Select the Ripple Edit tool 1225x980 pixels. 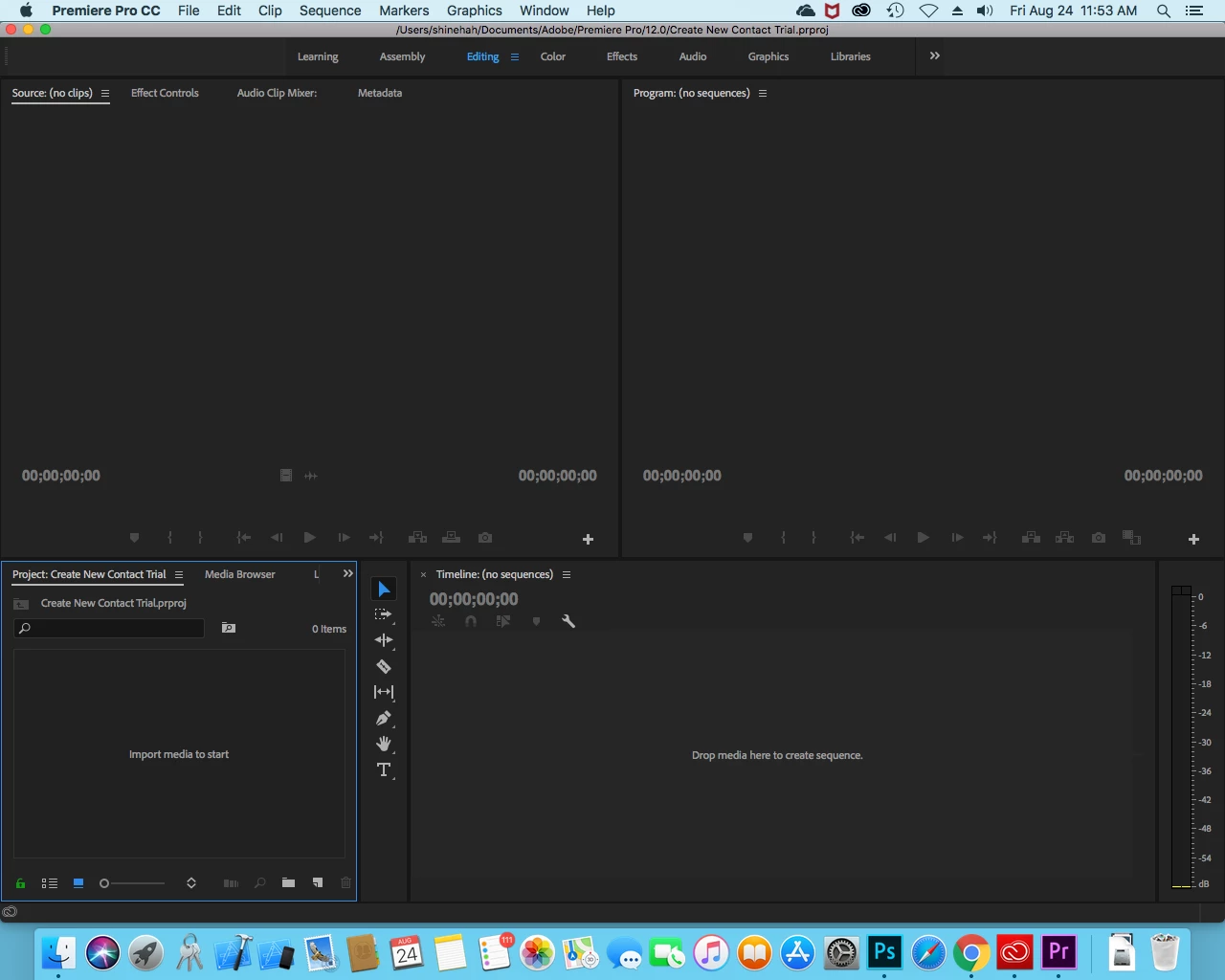384,640
